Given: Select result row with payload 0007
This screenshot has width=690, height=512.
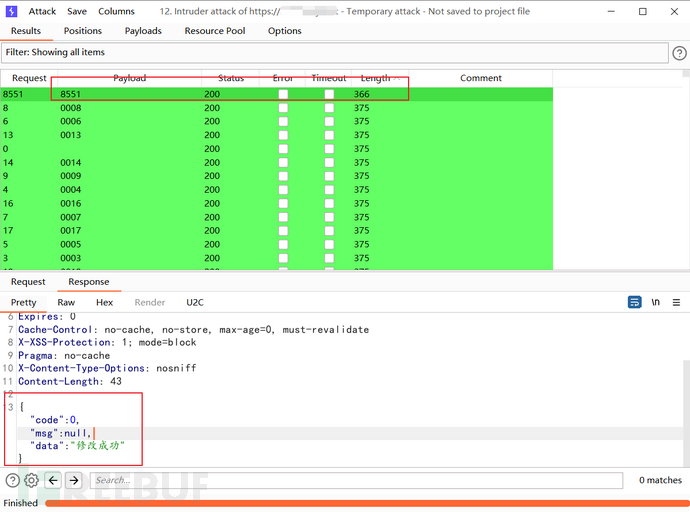Looking at the screenshot, I should [276, 217].
